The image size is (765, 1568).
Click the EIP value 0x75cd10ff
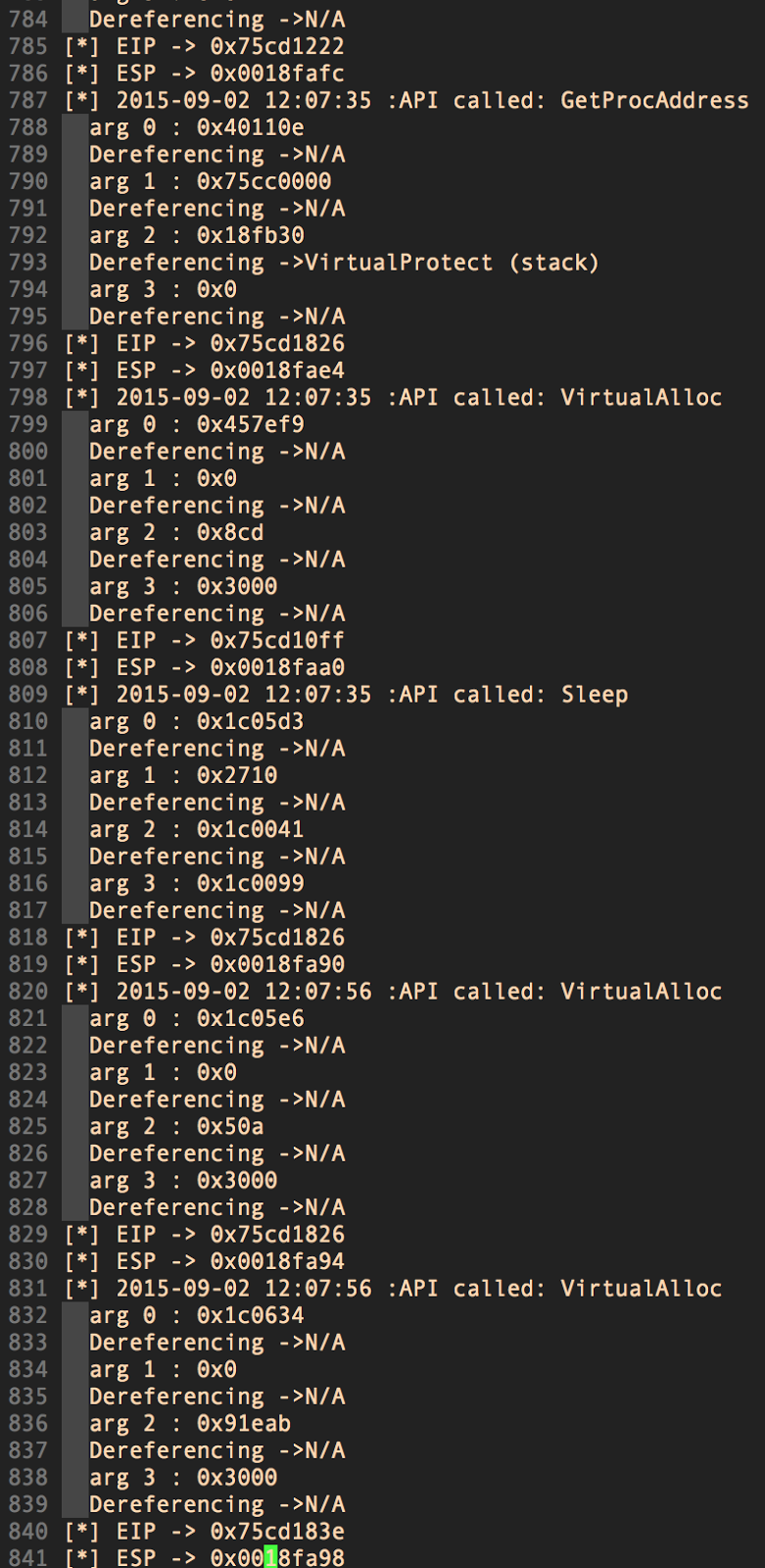(277, 640)
